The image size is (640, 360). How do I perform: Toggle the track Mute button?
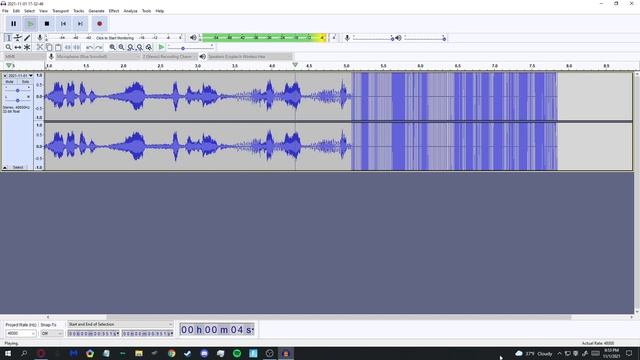click(9, 82)
